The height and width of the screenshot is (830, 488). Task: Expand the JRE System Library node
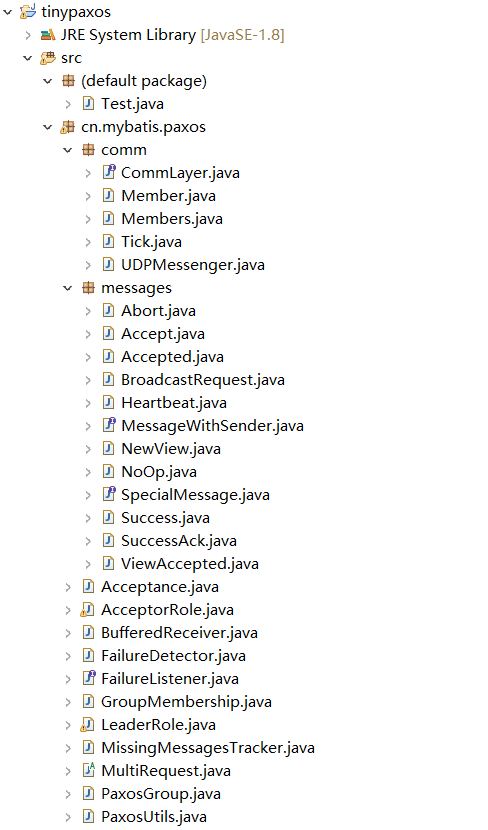click(28, 35)
